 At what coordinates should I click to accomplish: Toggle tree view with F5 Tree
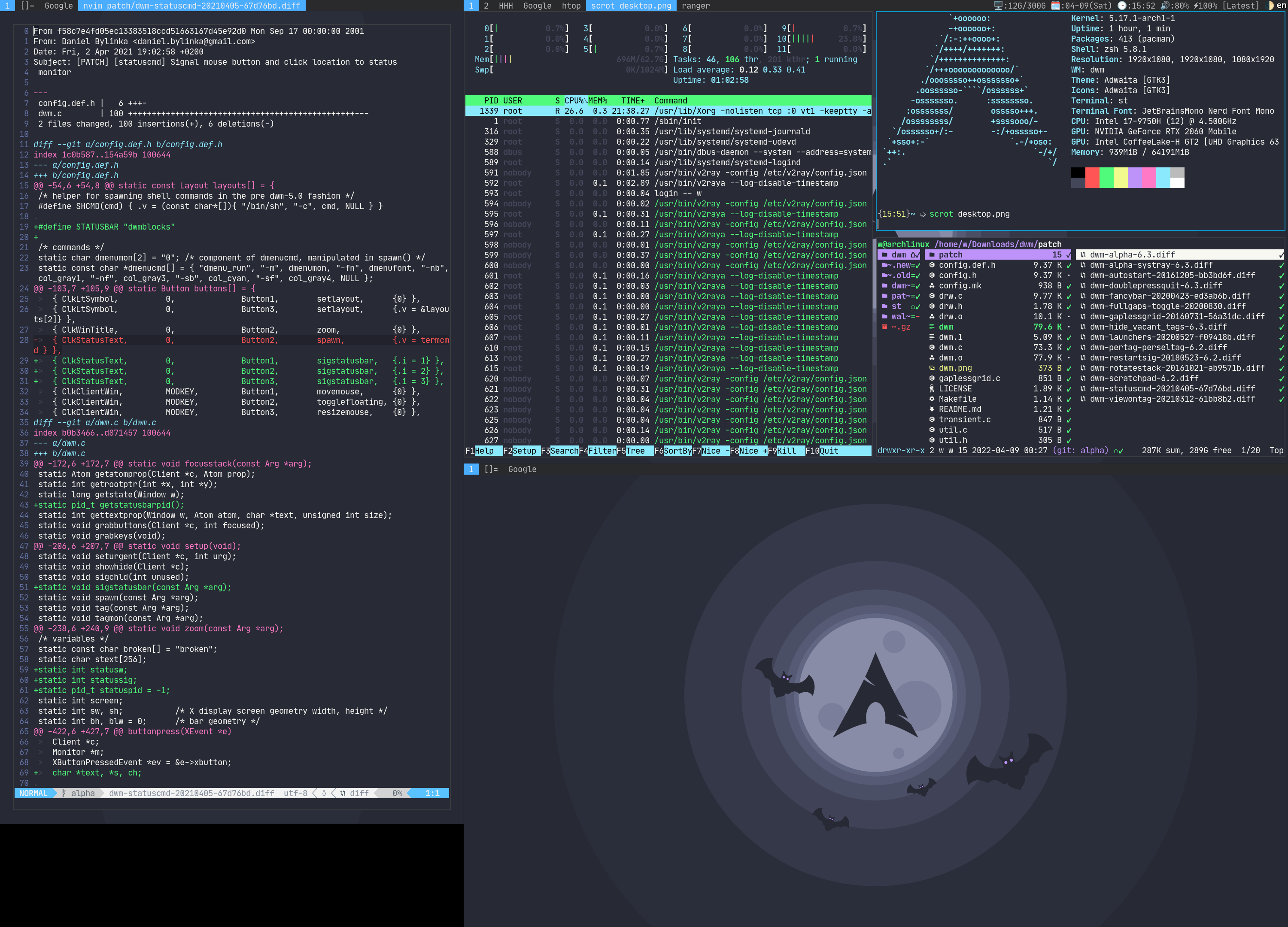[x=635, y=451]
